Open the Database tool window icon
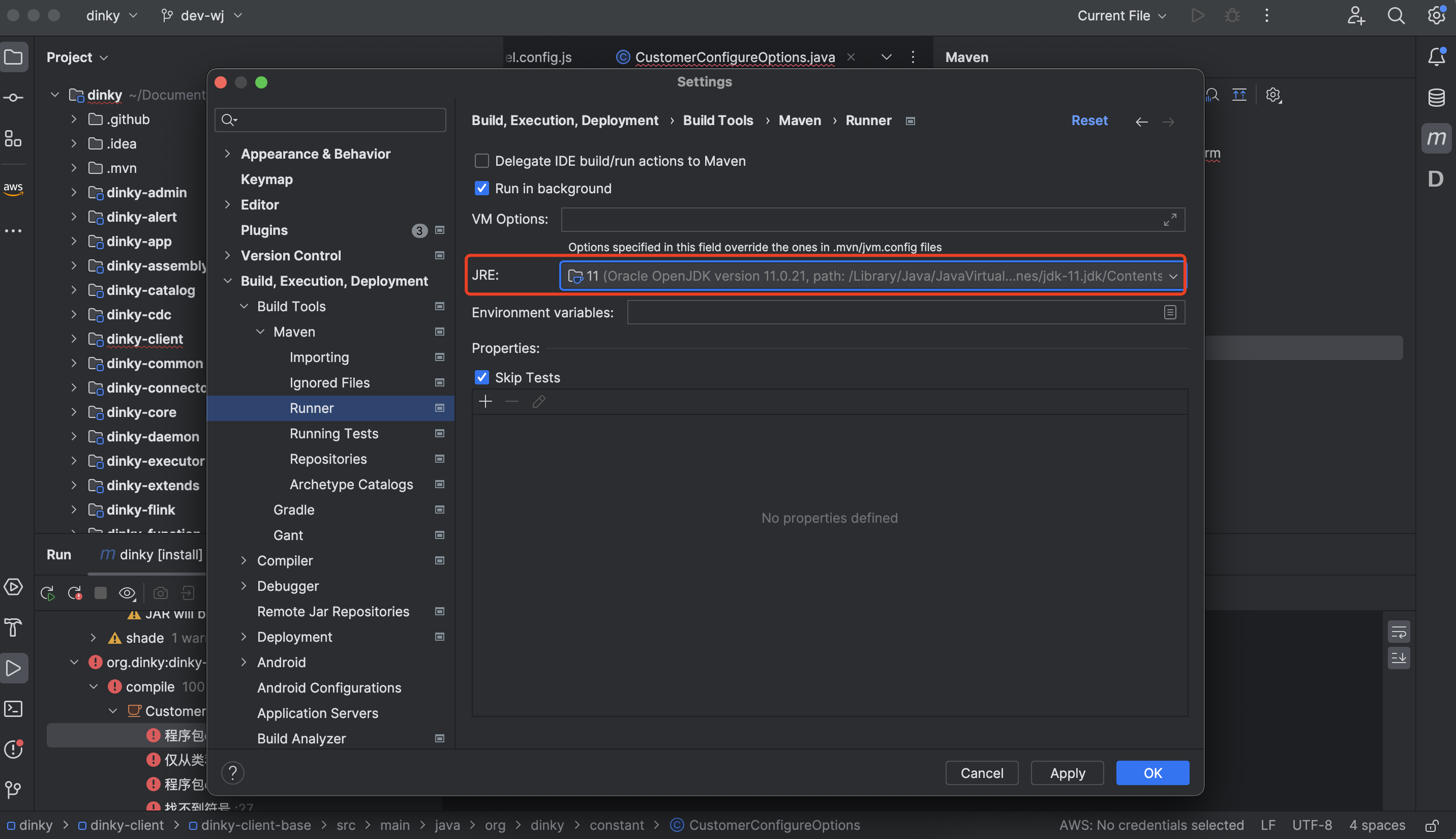This screenshot has width=1456, height=839. point(1435,98)
